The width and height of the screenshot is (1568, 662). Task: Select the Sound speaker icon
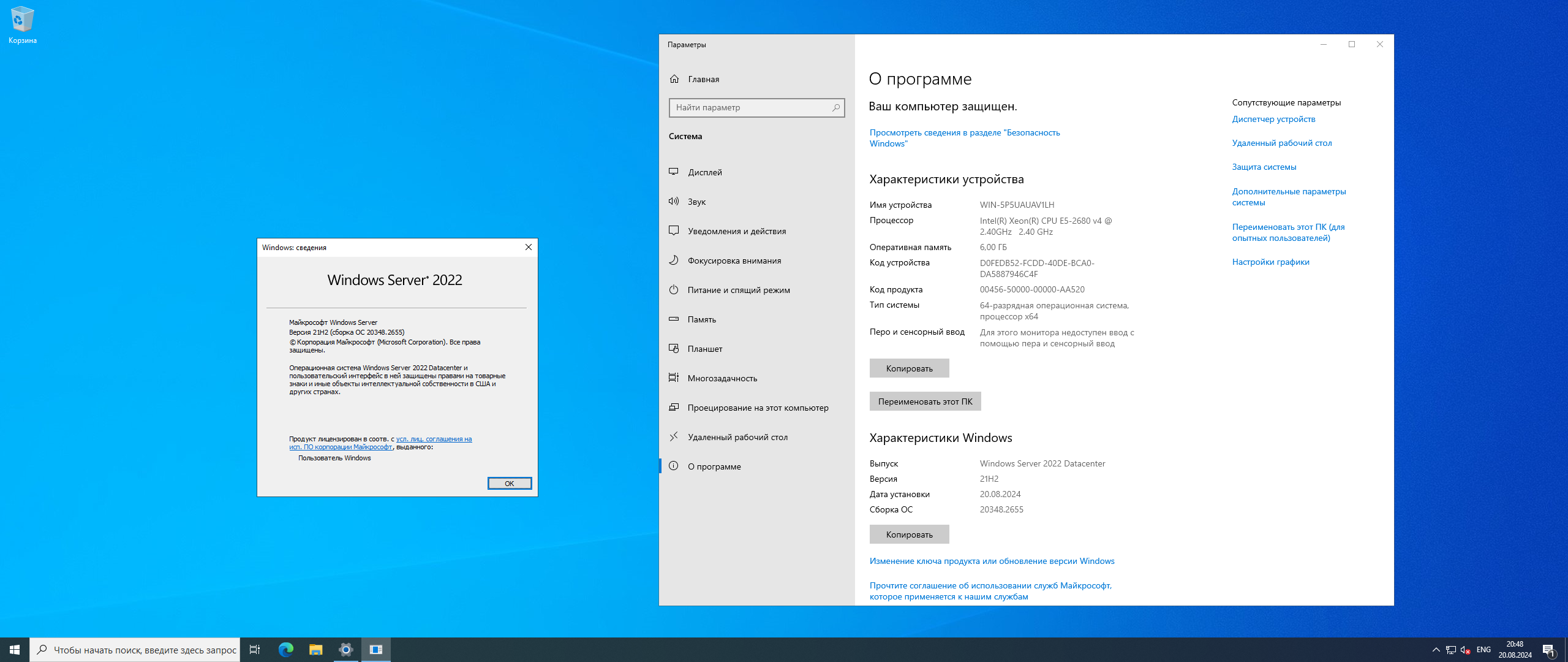[674, 202]
